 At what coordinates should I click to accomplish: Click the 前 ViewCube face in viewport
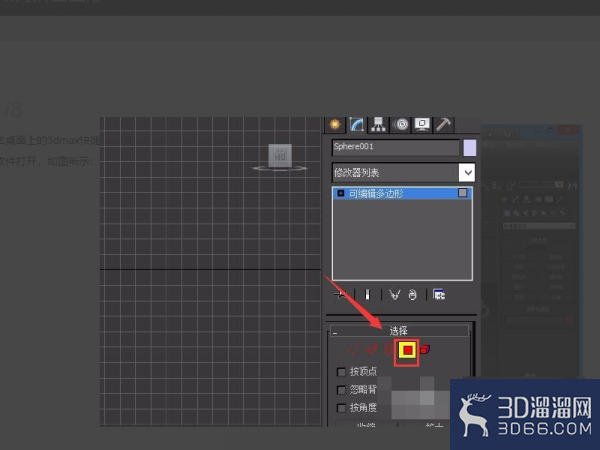point(280,156)
